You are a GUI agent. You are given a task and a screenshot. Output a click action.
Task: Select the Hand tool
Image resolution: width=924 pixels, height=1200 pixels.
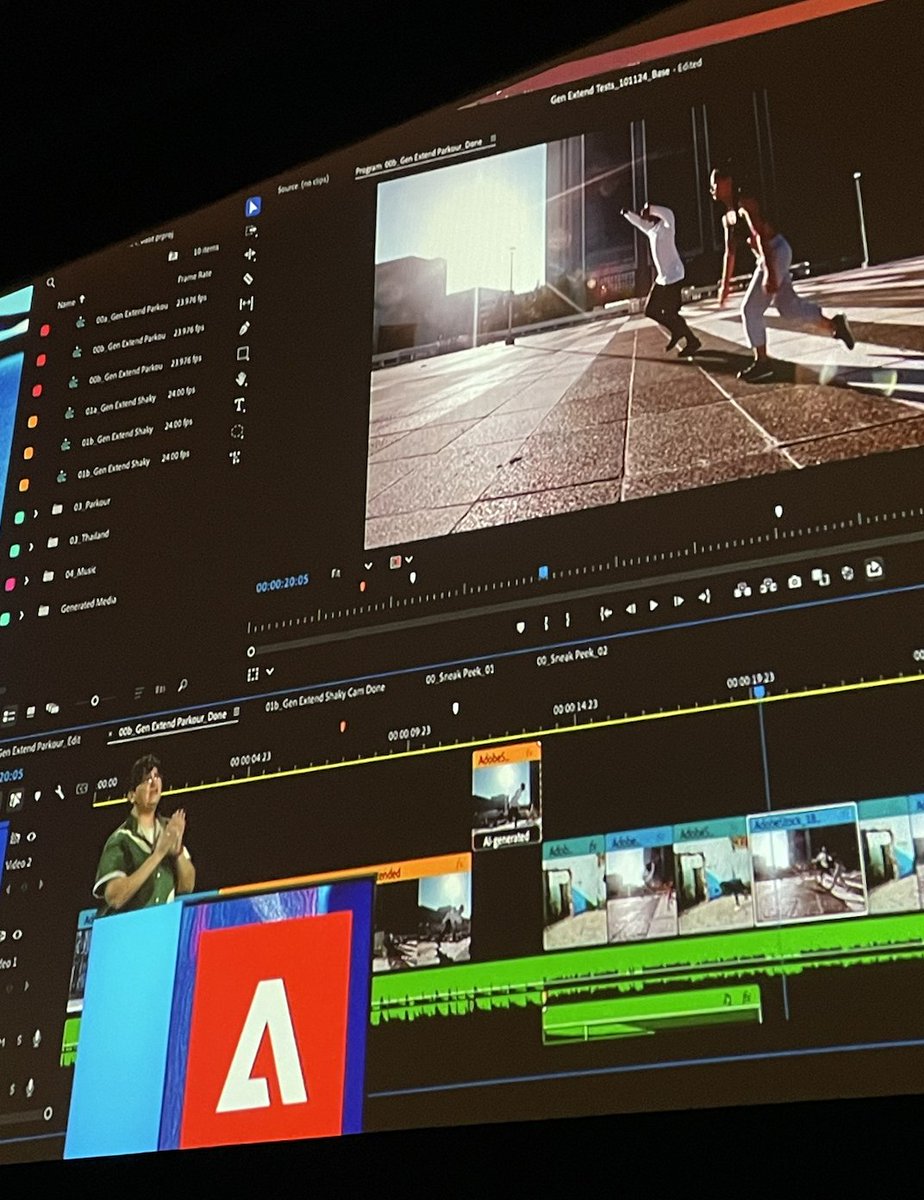point(241,379)
